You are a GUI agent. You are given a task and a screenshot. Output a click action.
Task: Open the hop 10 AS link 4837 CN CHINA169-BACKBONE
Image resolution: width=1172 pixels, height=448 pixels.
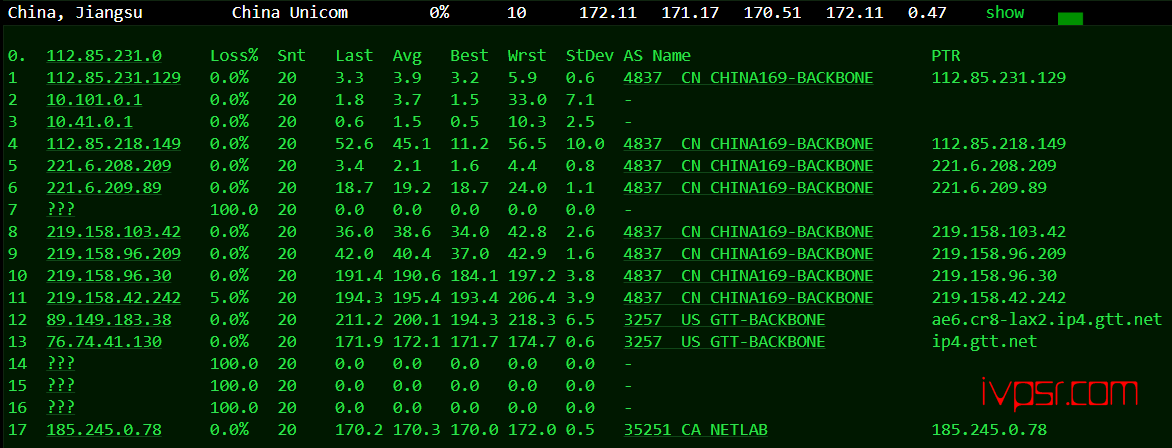(748, 277)
